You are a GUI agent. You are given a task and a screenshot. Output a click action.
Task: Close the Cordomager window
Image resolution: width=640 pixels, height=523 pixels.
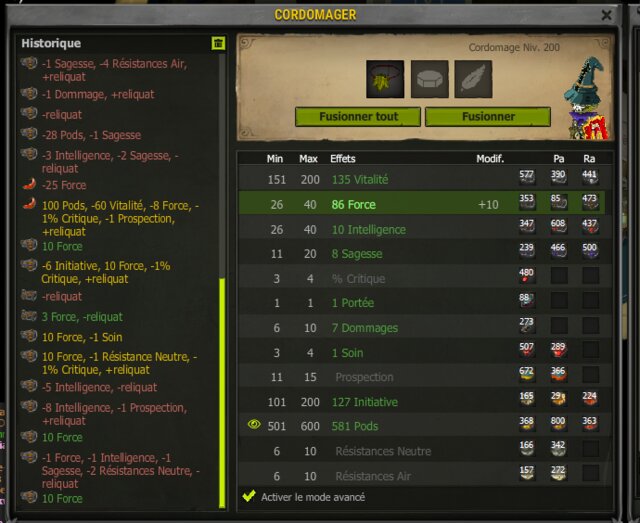coord(607,15)
